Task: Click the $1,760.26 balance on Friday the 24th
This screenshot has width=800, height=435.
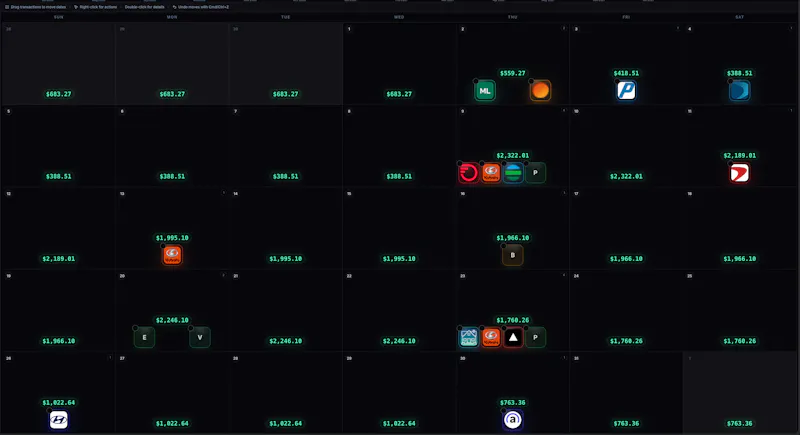Action: [x=626, y=341]
